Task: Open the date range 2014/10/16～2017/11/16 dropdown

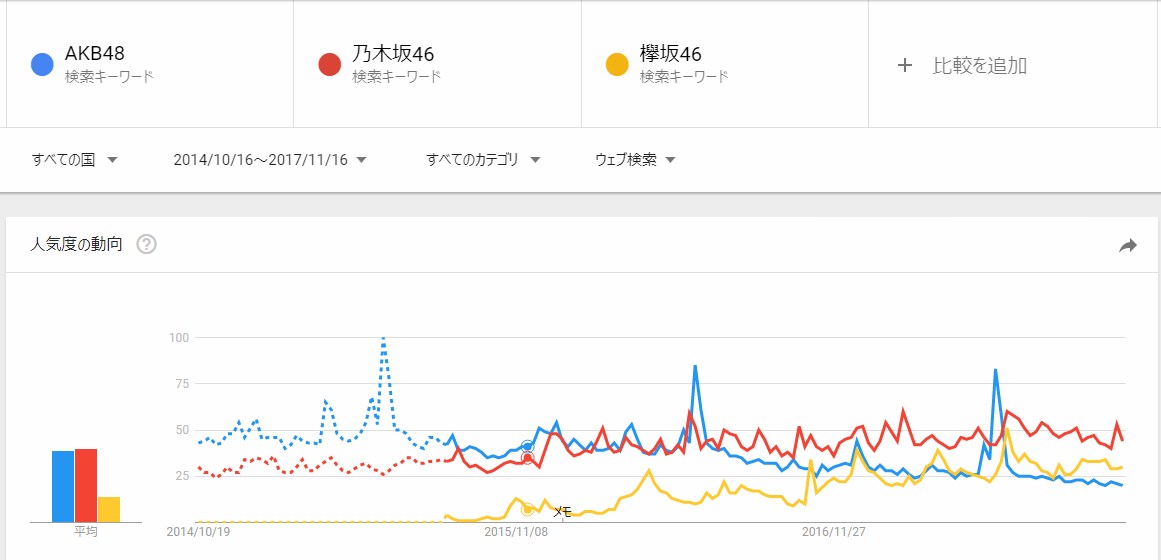Action: click(x=269, y=160)
